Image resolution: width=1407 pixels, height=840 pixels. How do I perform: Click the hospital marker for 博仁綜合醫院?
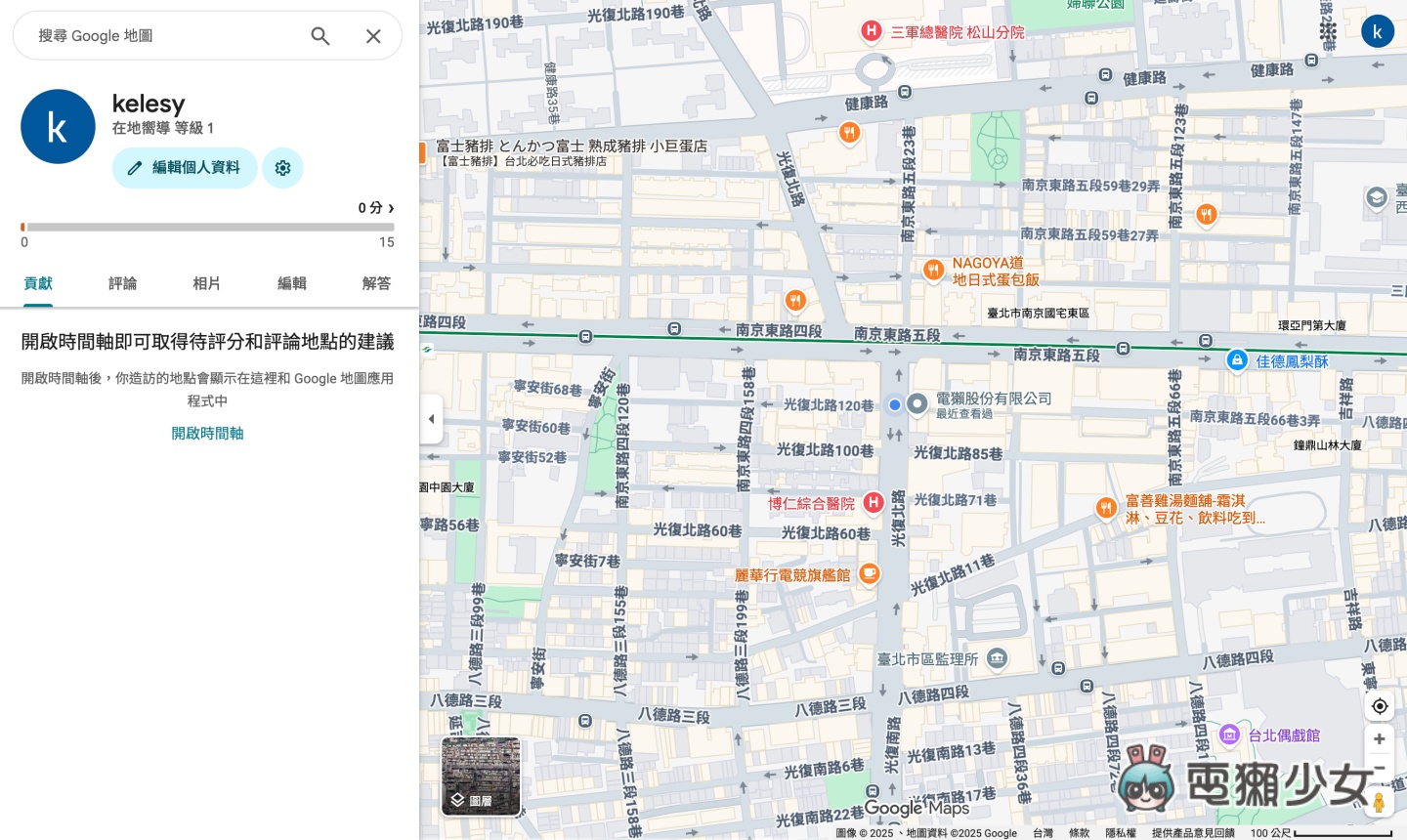click(x=873, y=503)
